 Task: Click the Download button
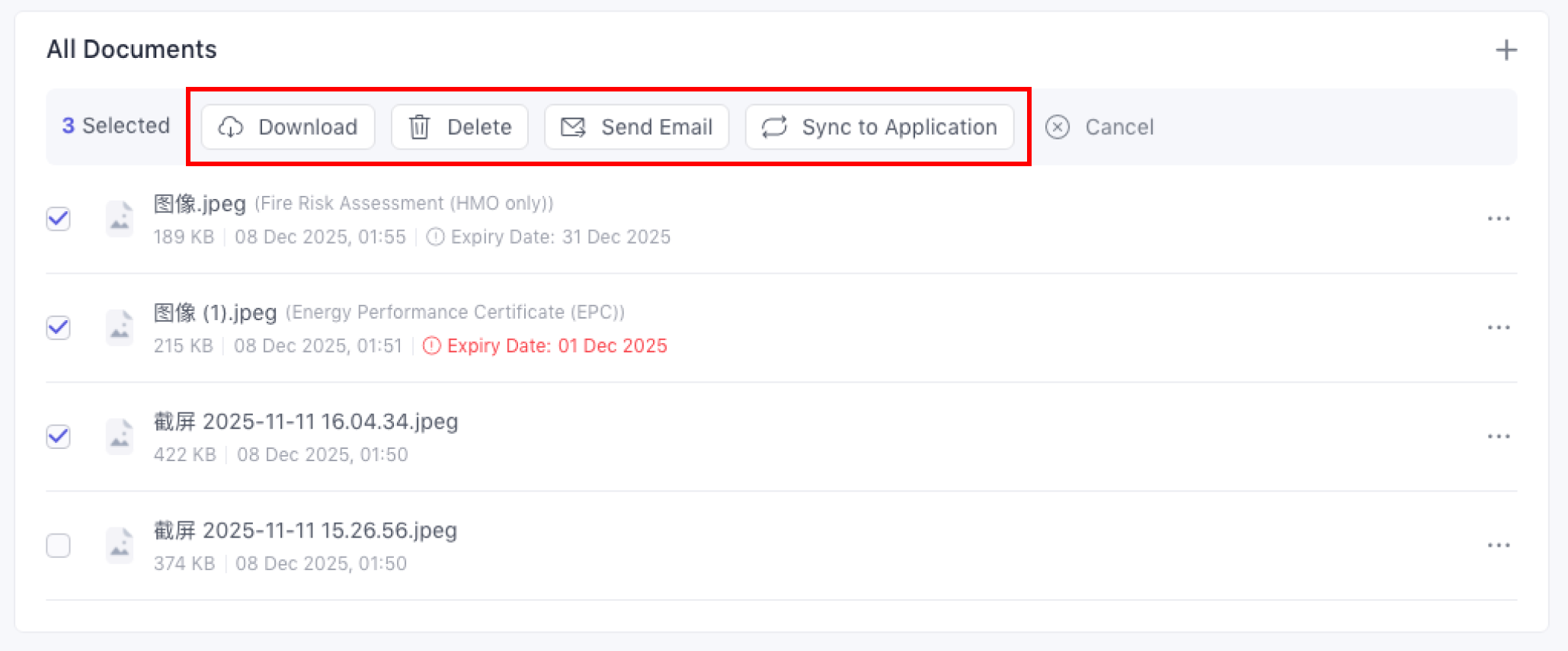tap(288, 127)
